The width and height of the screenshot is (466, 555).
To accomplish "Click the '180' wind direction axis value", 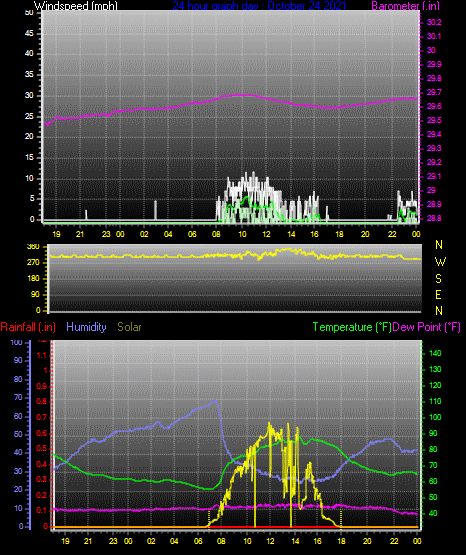I will click(x=33, y=279).
